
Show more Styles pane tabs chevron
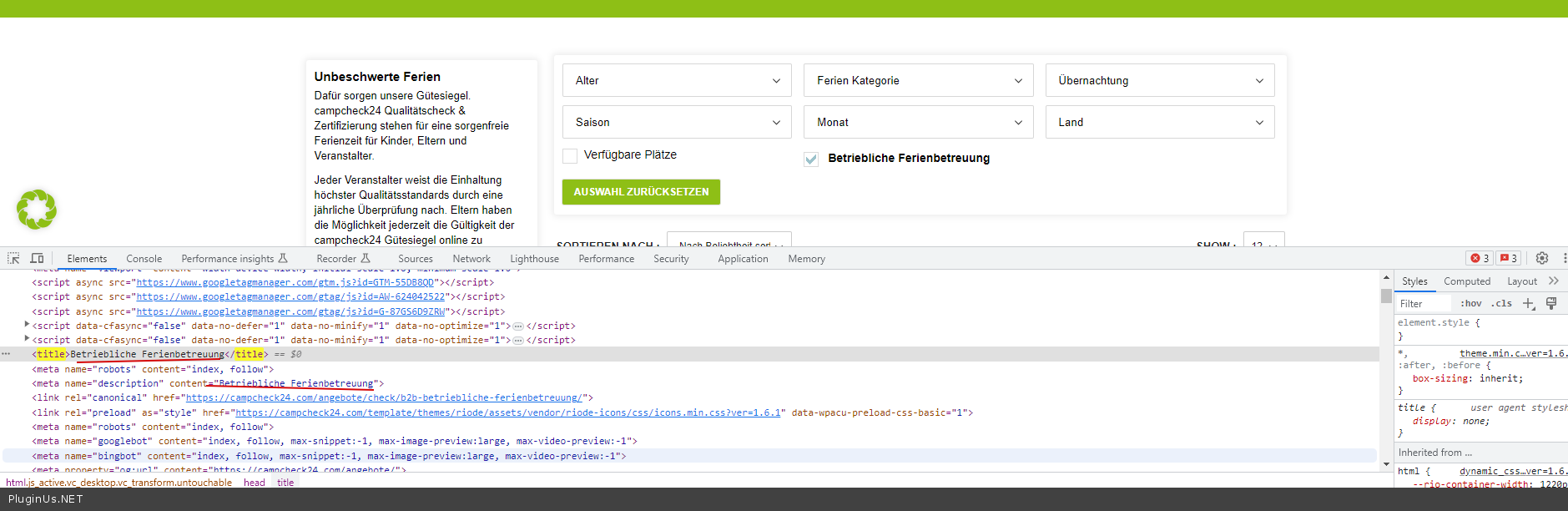[x=1553, y=281]
